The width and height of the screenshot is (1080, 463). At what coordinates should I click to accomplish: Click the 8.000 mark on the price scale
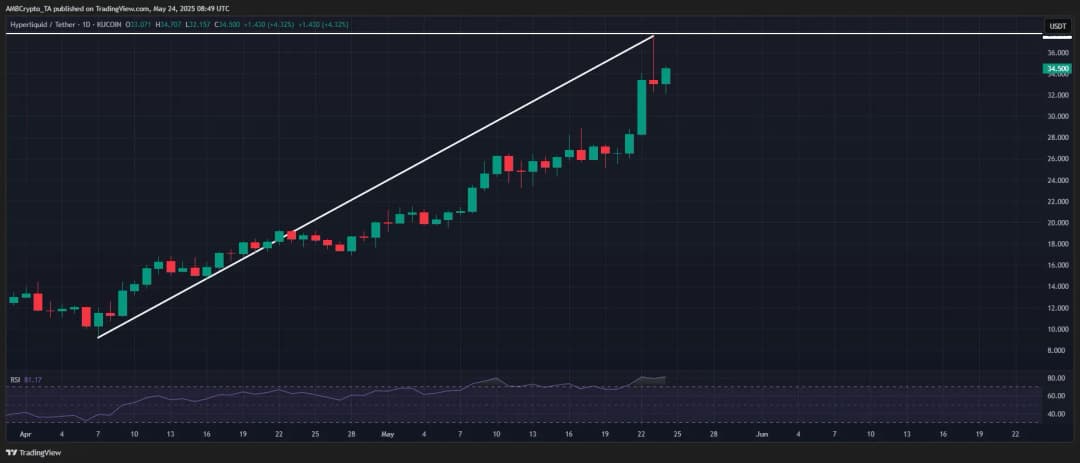[x=1056, y=350]
